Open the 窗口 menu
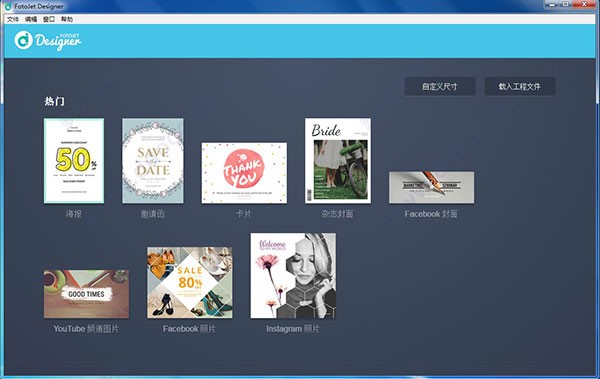 pyautogui.click(x=49, y=19)
